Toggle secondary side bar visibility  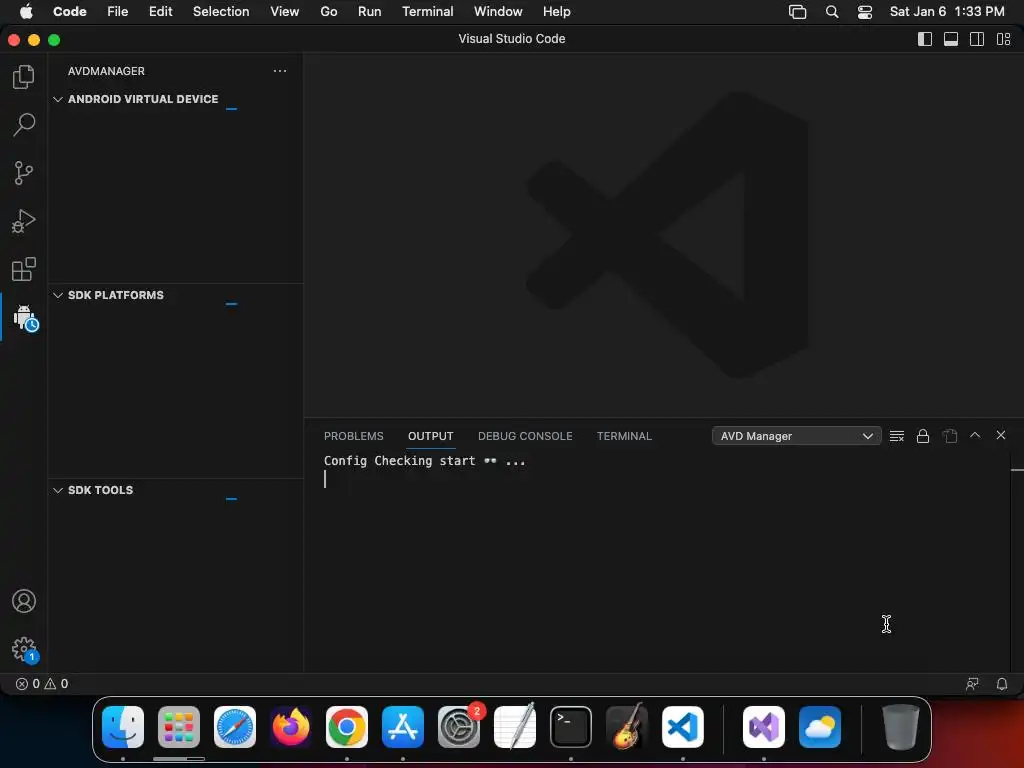977,39
